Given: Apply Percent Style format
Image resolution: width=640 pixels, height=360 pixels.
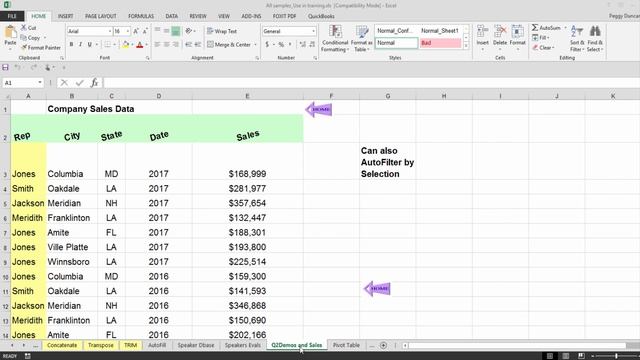Looking at the screenshot, I should click(x=281, y=44).
